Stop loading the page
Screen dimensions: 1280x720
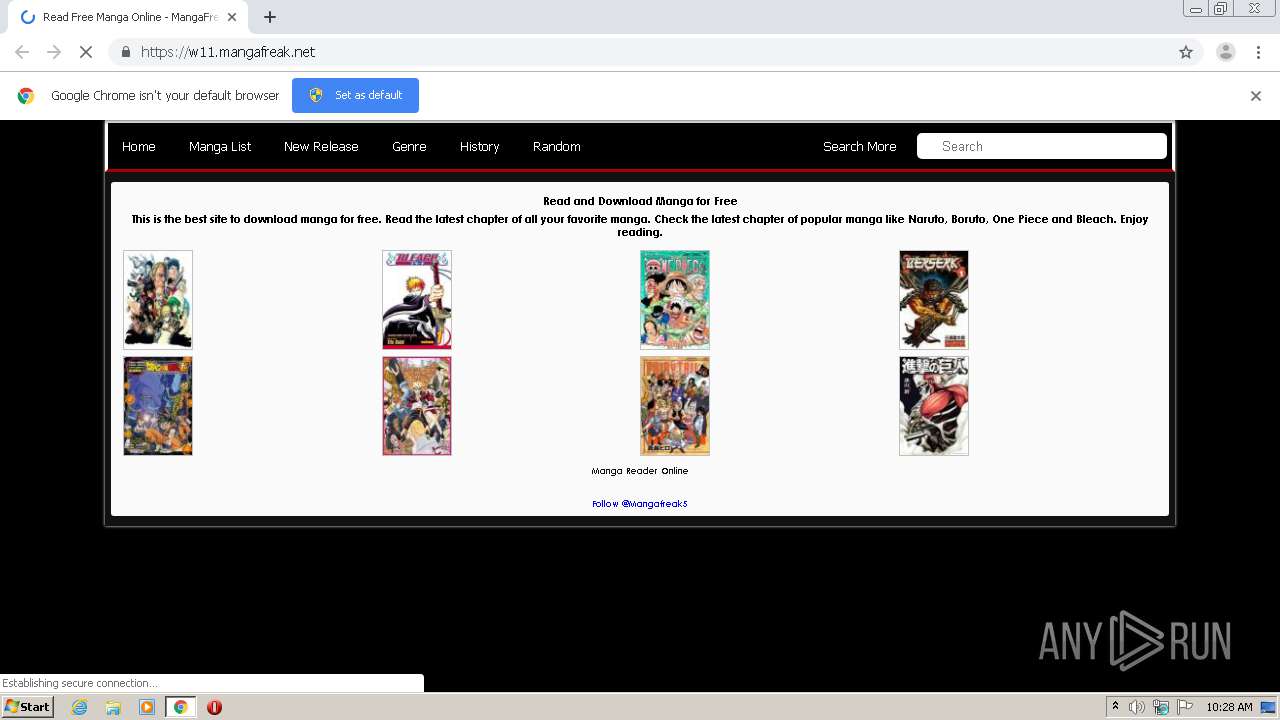click(x=86, y=52)
